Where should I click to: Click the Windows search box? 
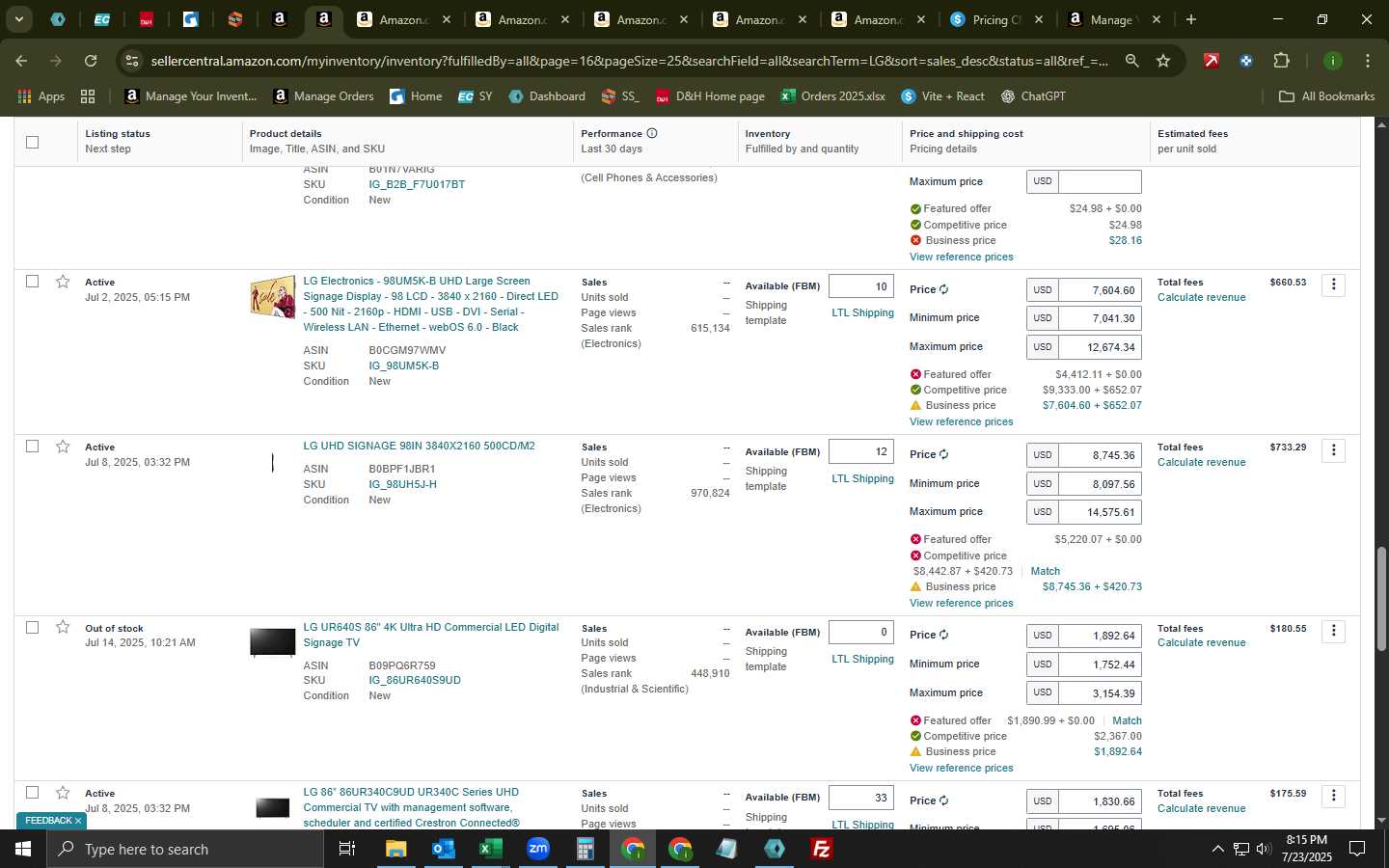184,849
